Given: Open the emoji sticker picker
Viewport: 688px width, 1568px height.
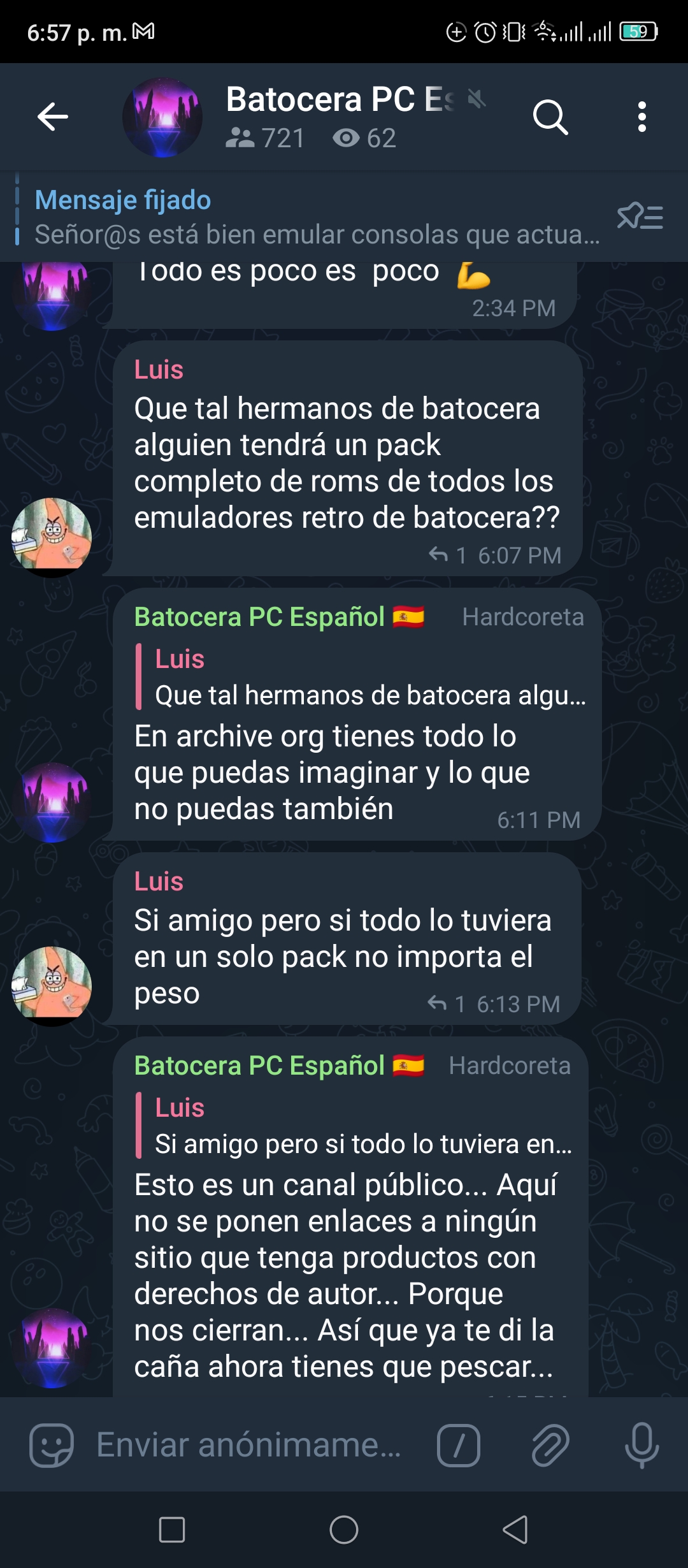Looking at the screenshot, I should click(x=52, y=1445).
